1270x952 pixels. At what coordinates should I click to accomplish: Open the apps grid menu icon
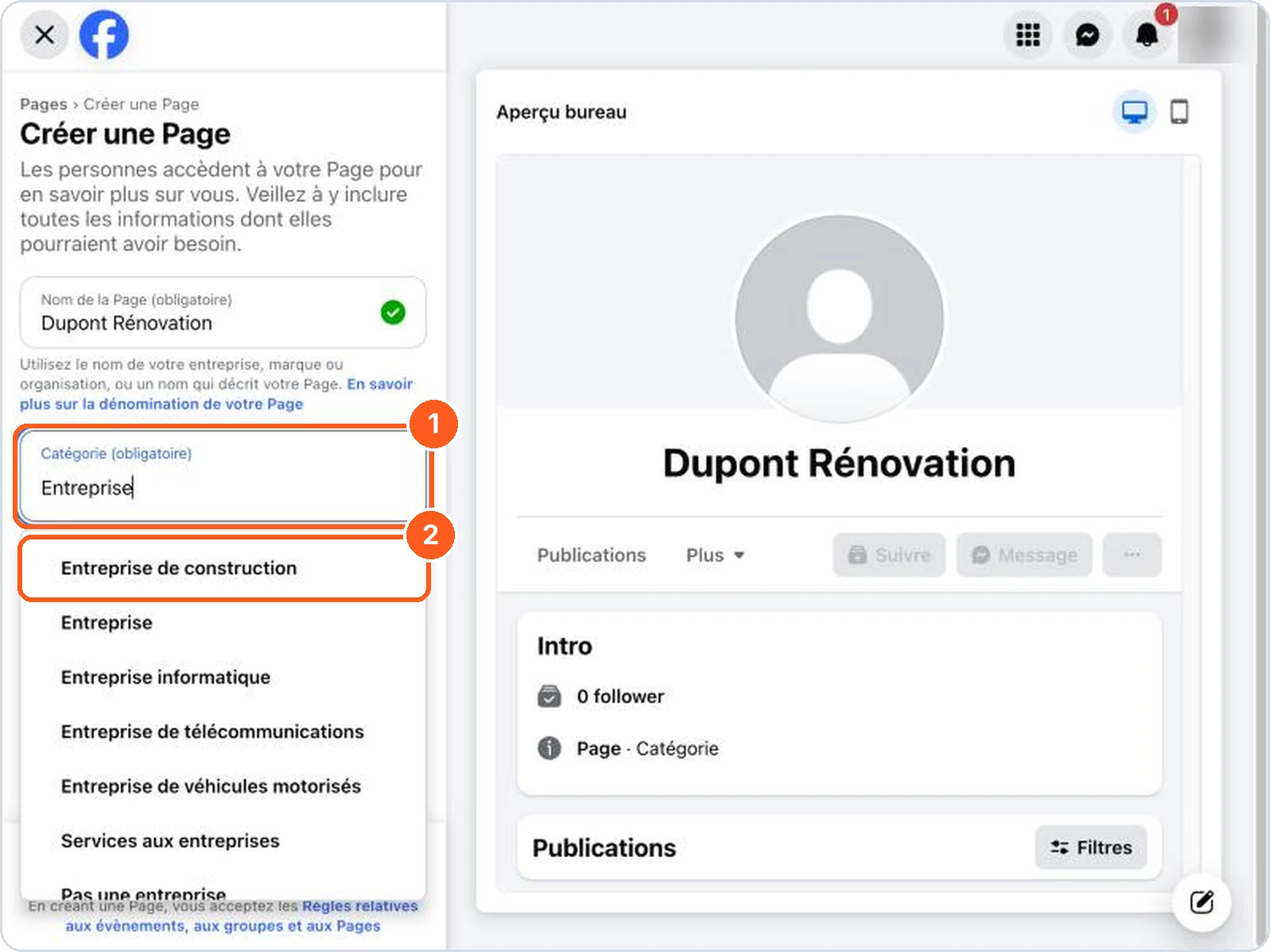point(1028,35)
